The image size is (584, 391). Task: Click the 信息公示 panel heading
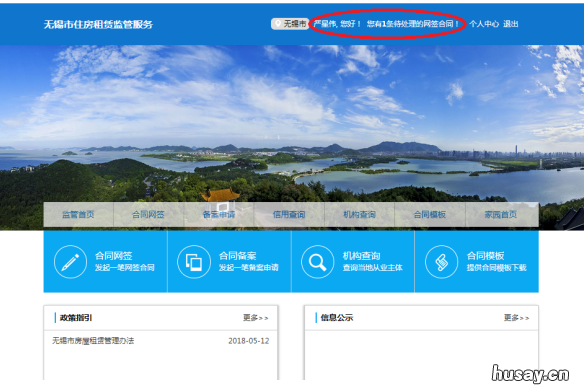point(337,318)
